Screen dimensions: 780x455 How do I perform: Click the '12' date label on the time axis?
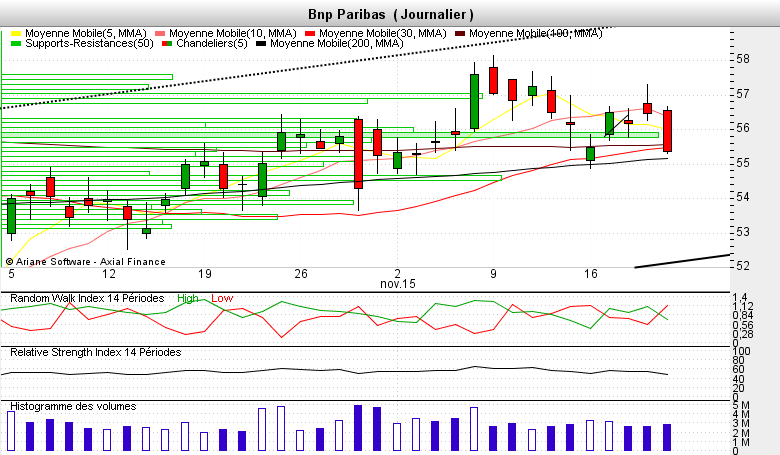108,274
